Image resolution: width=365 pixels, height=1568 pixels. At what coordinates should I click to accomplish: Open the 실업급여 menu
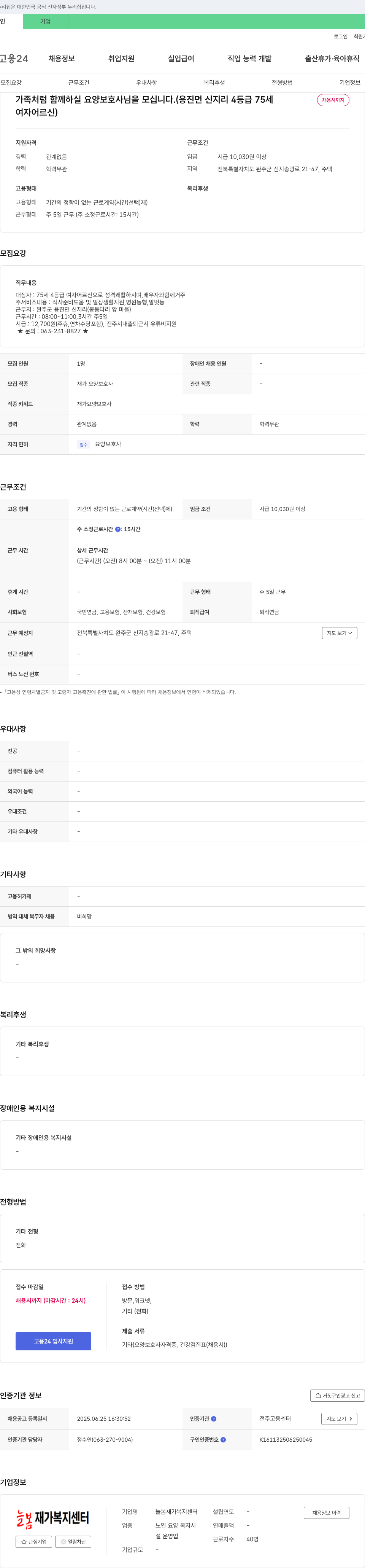(x=181, y=59)
